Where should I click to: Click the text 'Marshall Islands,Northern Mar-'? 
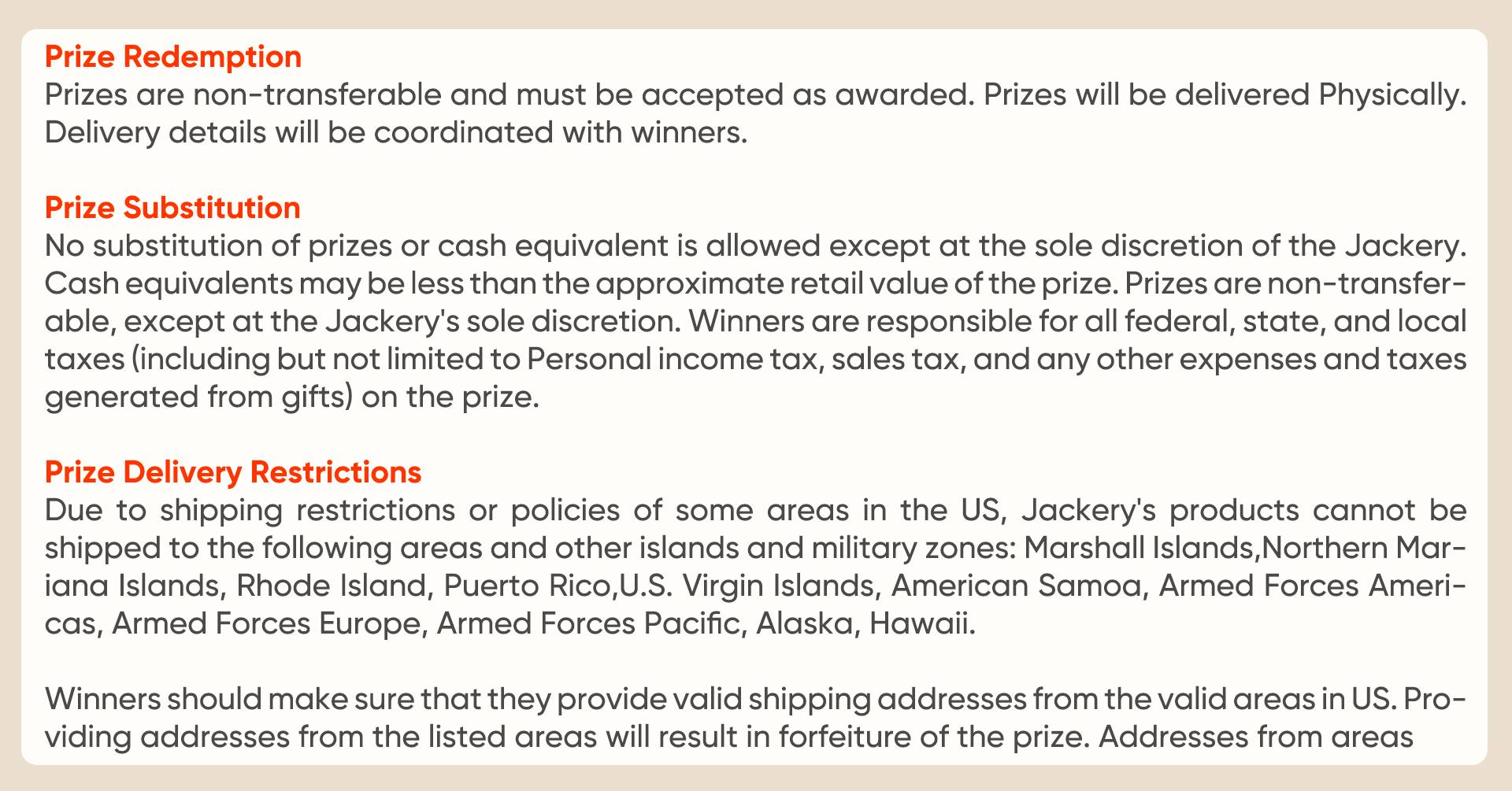click(1246, 548)
